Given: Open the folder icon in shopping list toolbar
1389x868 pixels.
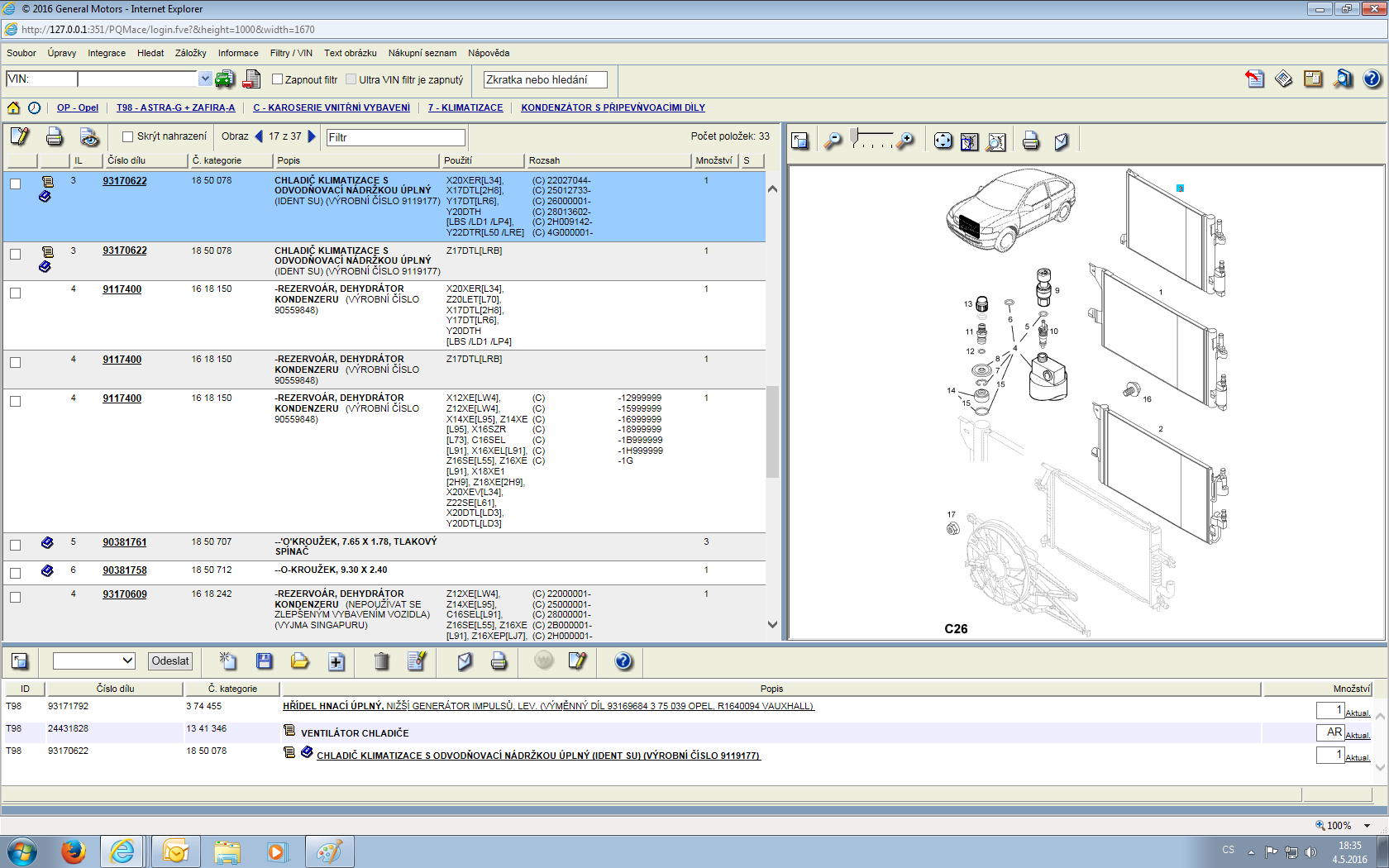Looking at the screenshot, I should tap(299, 661).
